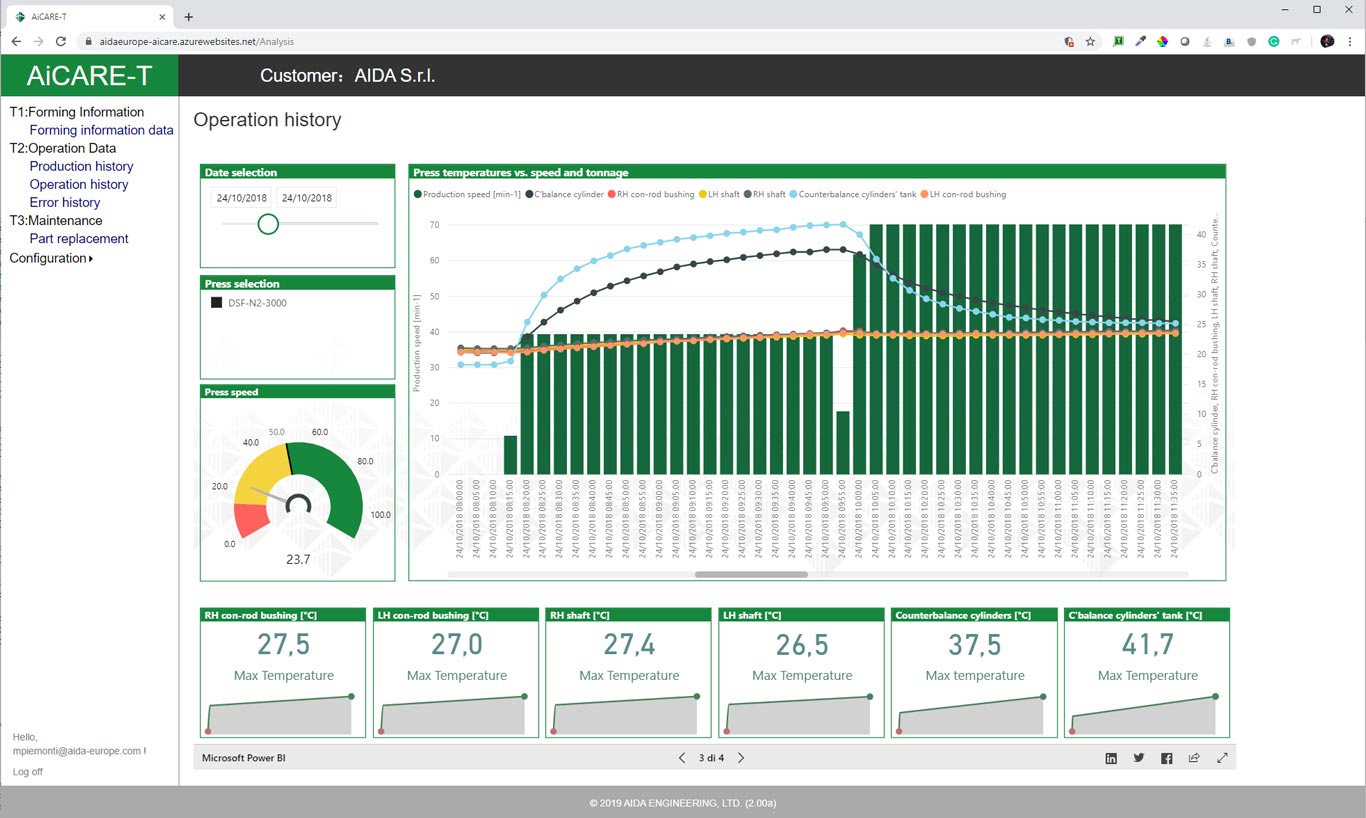Image resolution: width=1366 pixels, height=818 pixels.
Task: Select T2:Operation Data heading
Action: (63, 148)
